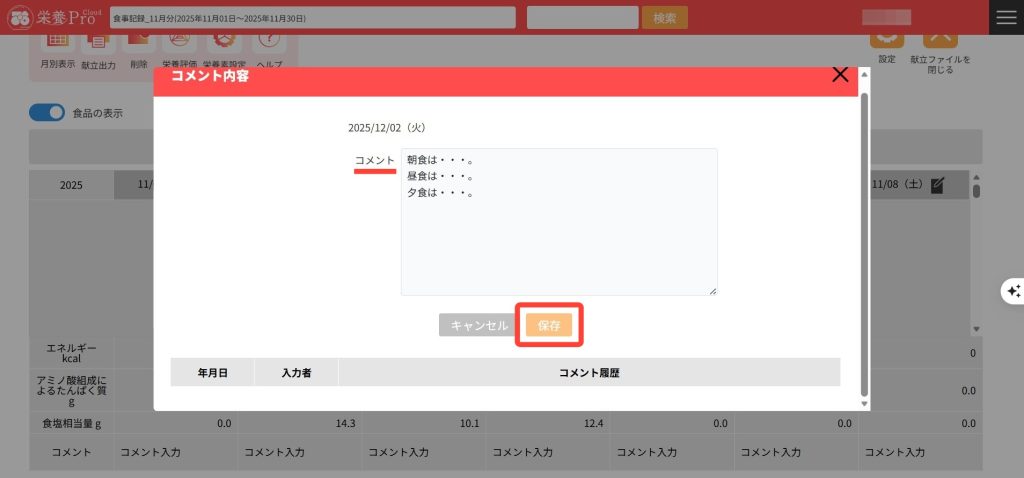Open the 栄養素設定 nutrient settings icon
1024x478 pixels.
(x=224, y=42)
